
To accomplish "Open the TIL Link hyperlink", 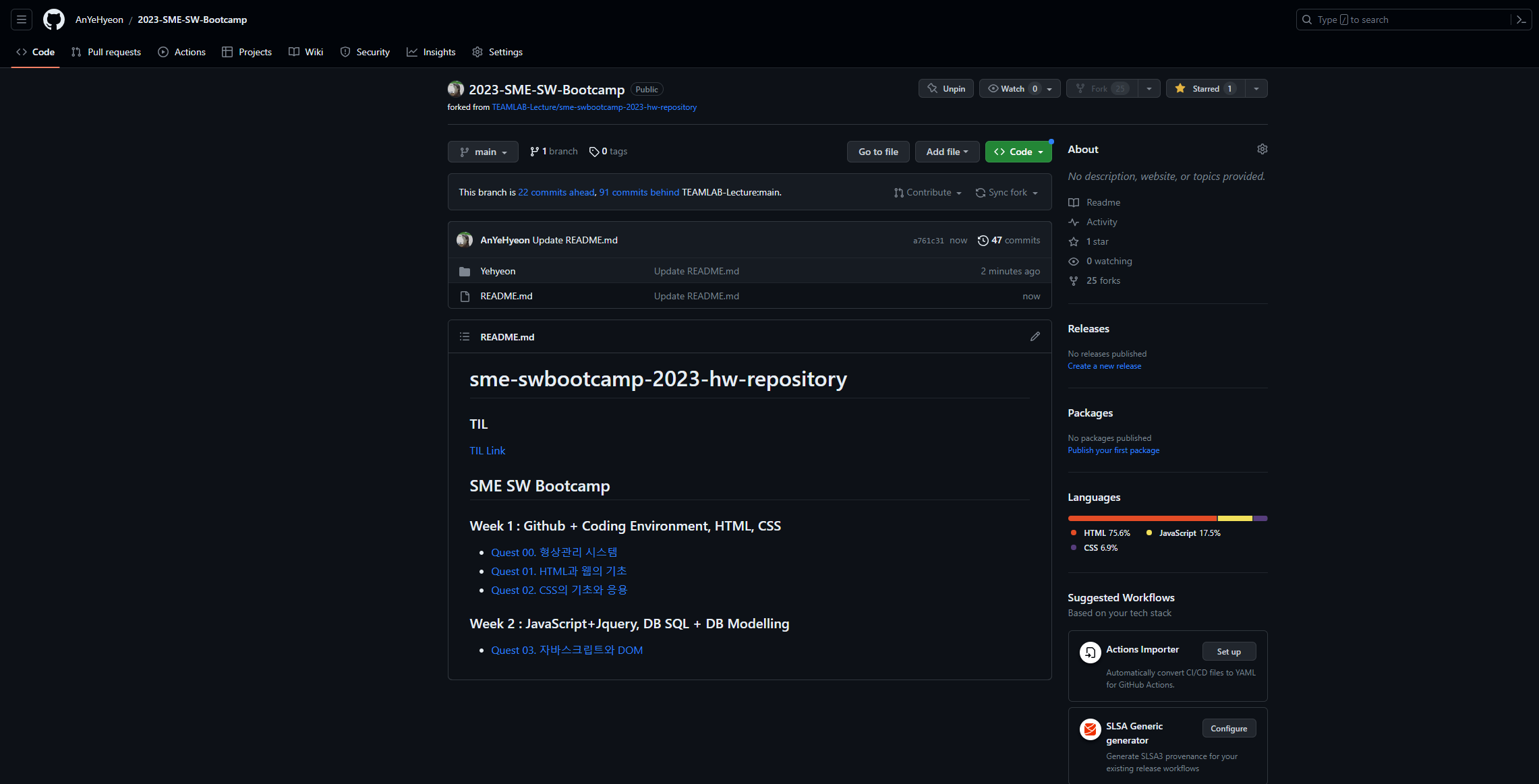I will 487,450.
